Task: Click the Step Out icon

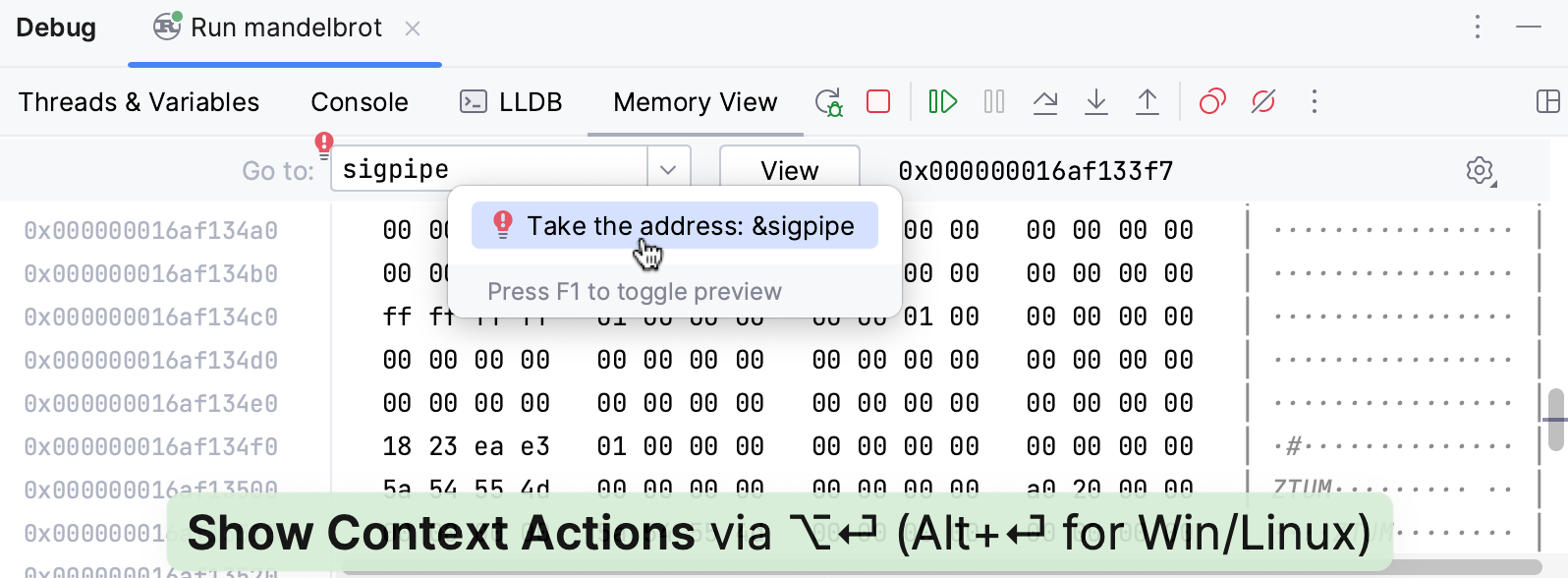Action: click(x=1148, y=101)
